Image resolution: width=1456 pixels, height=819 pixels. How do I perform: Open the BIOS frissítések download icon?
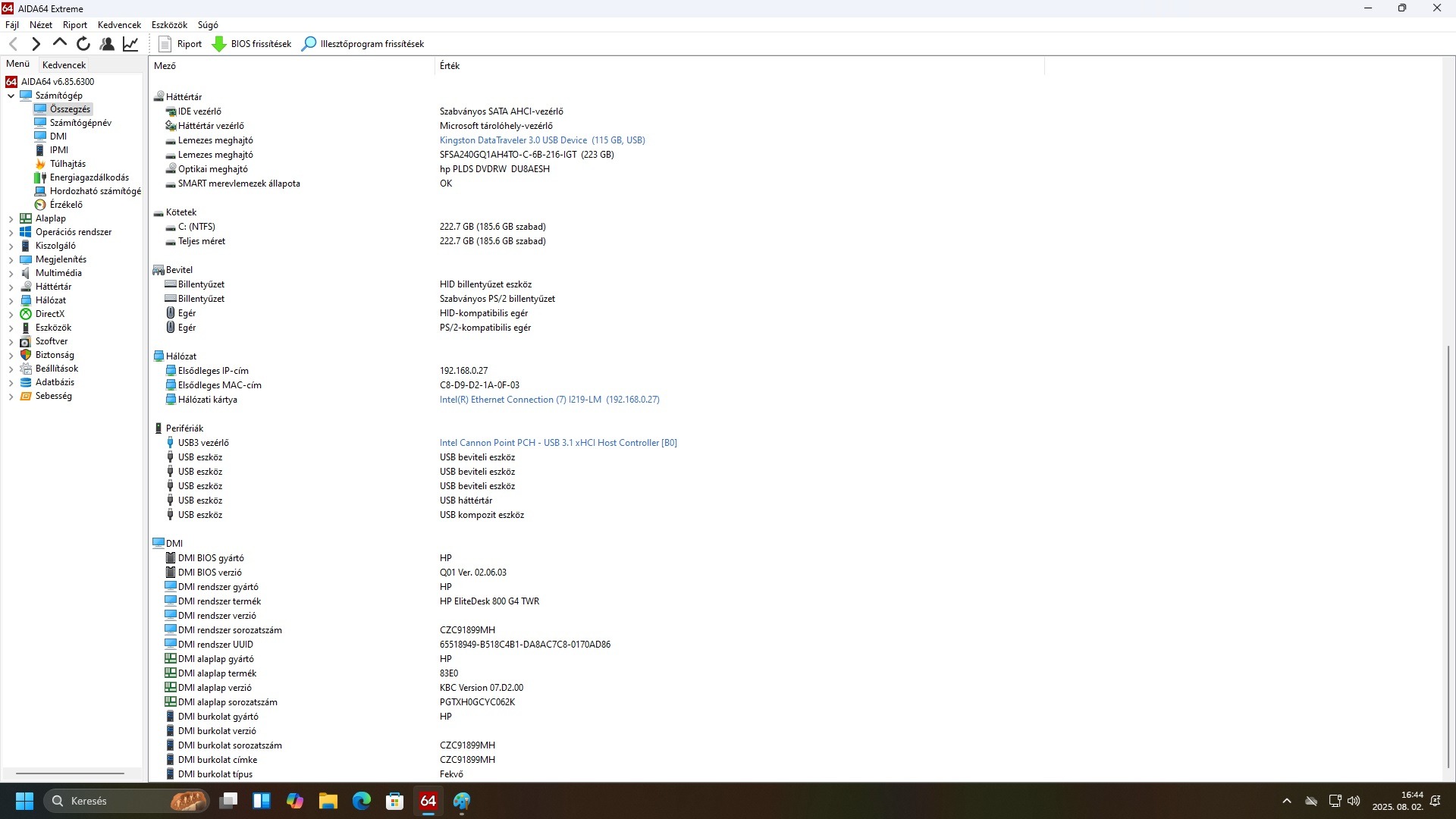(219, 44)
